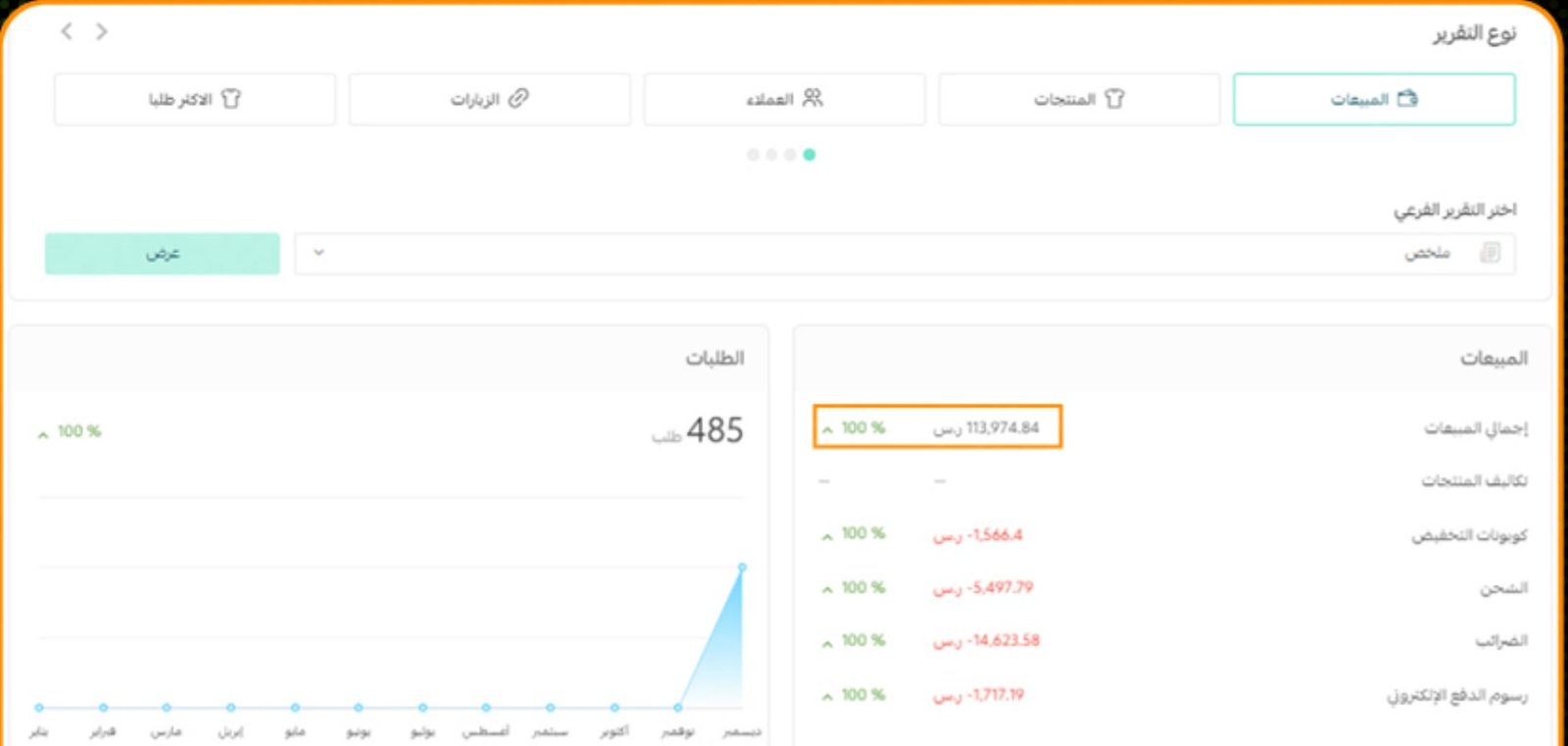The width and height of the screenshot is (1568, 746).
Task: Click the الضرائب taxes row label
Action: (1502, 640)
